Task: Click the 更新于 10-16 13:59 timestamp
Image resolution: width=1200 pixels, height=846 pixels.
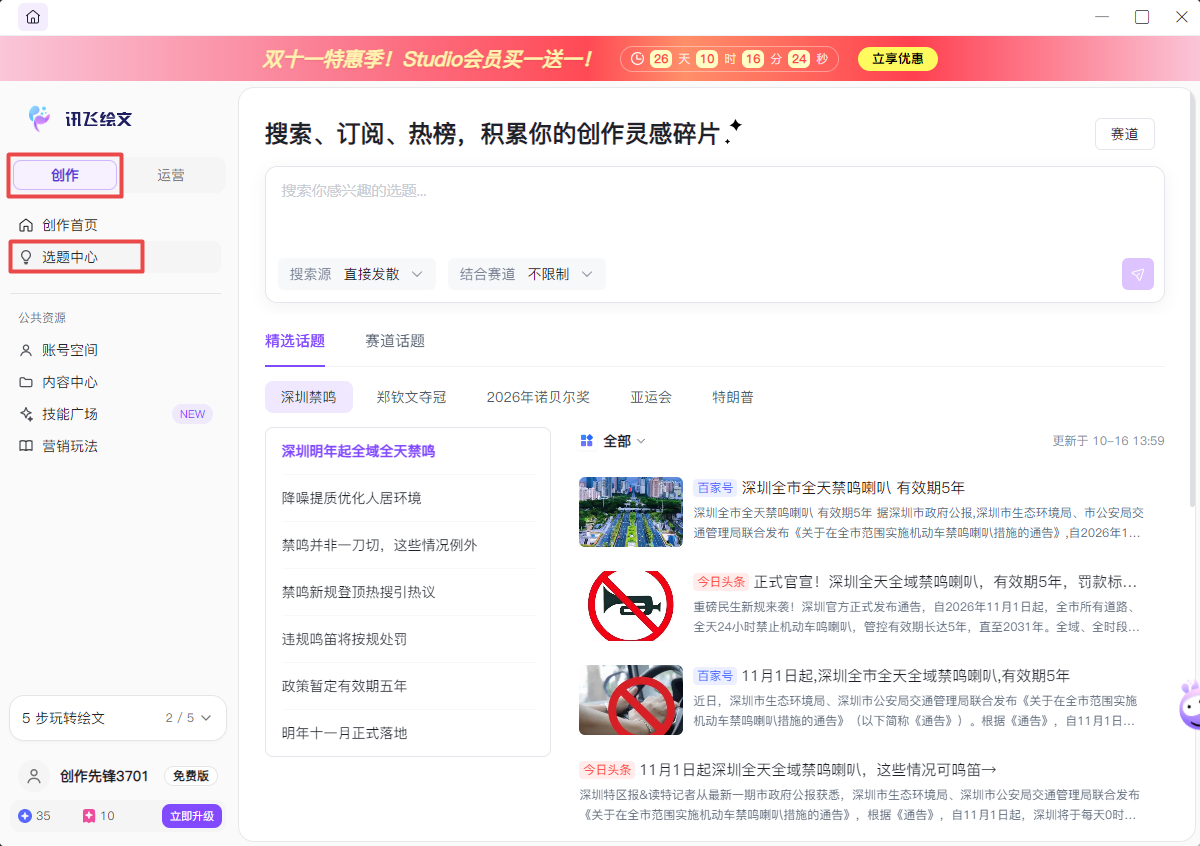Action: point(1108,441)
